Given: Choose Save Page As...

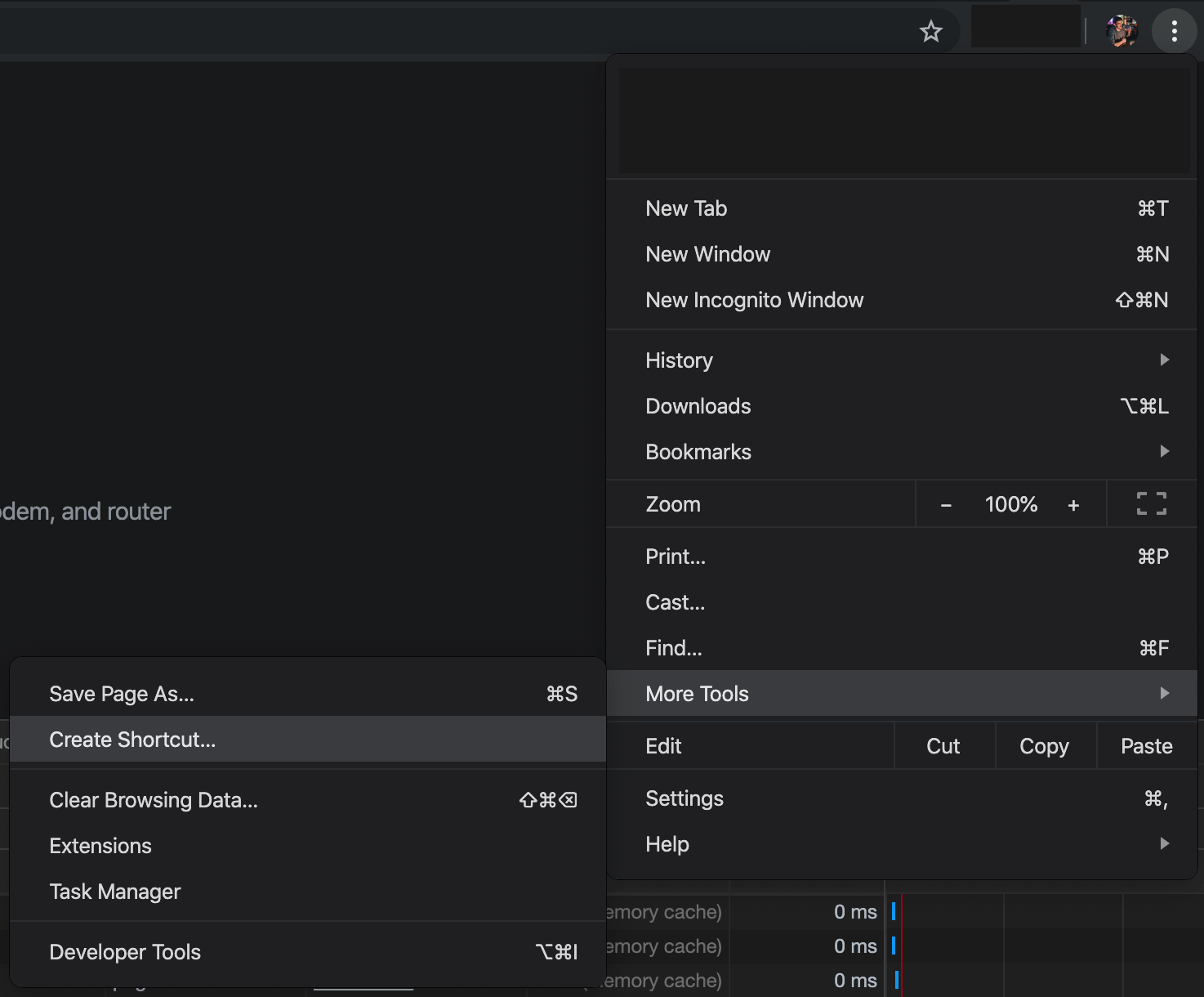Looking at the screenshot, I should (x=308, y=694).
